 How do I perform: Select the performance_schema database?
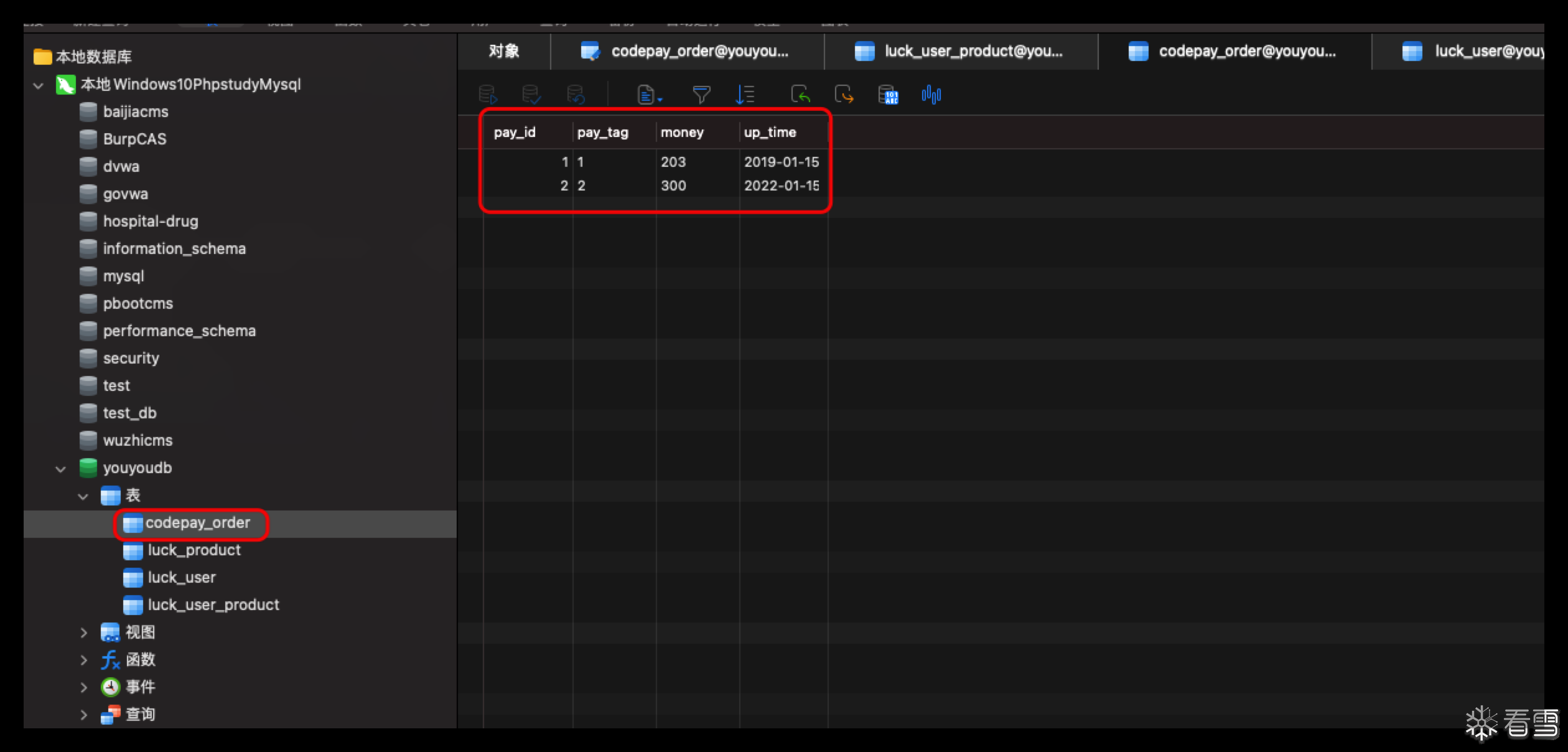pos(179,331)
